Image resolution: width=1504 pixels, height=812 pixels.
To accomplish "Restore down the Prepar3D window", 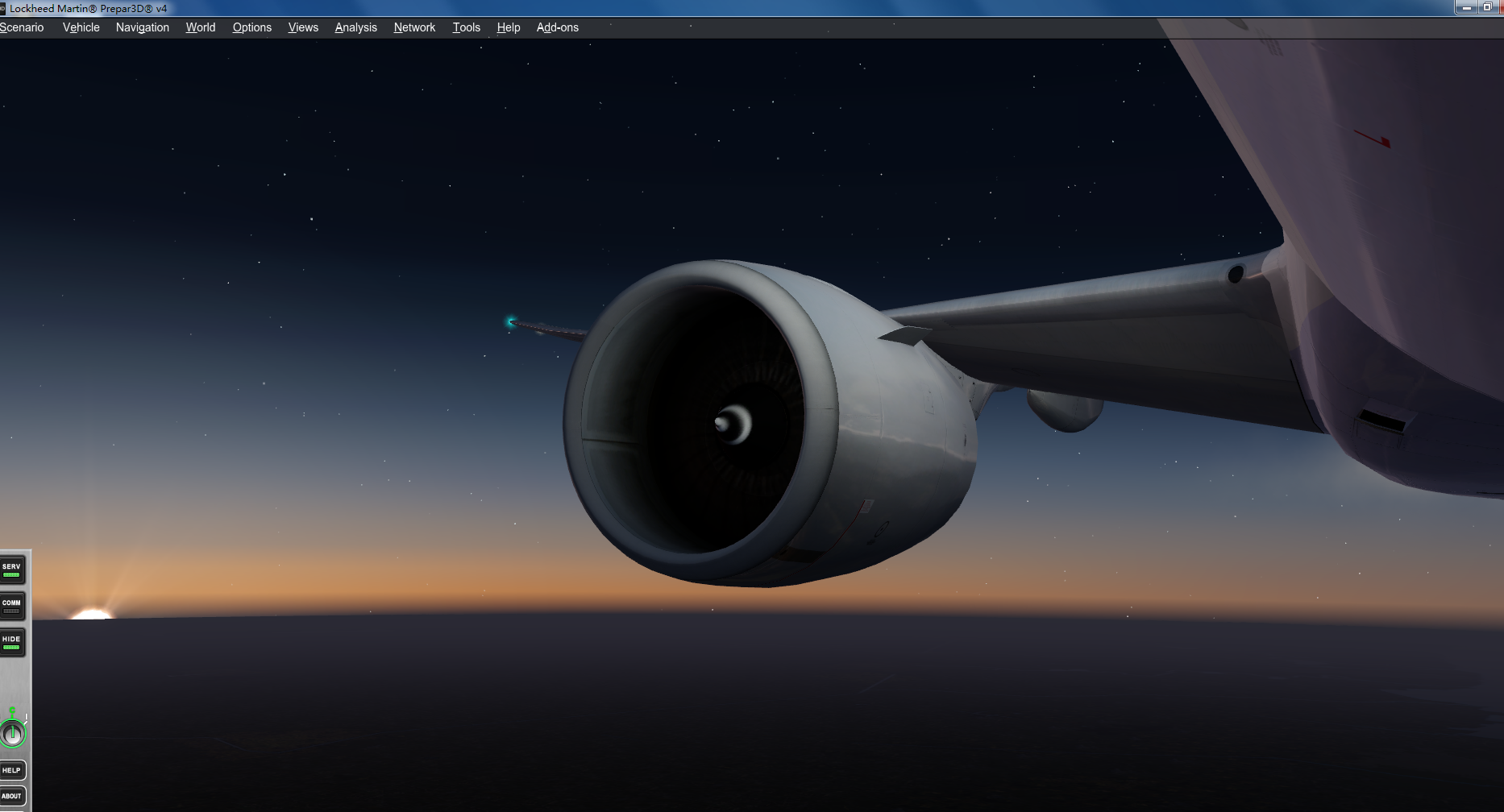I will (x=1487, y=8).
